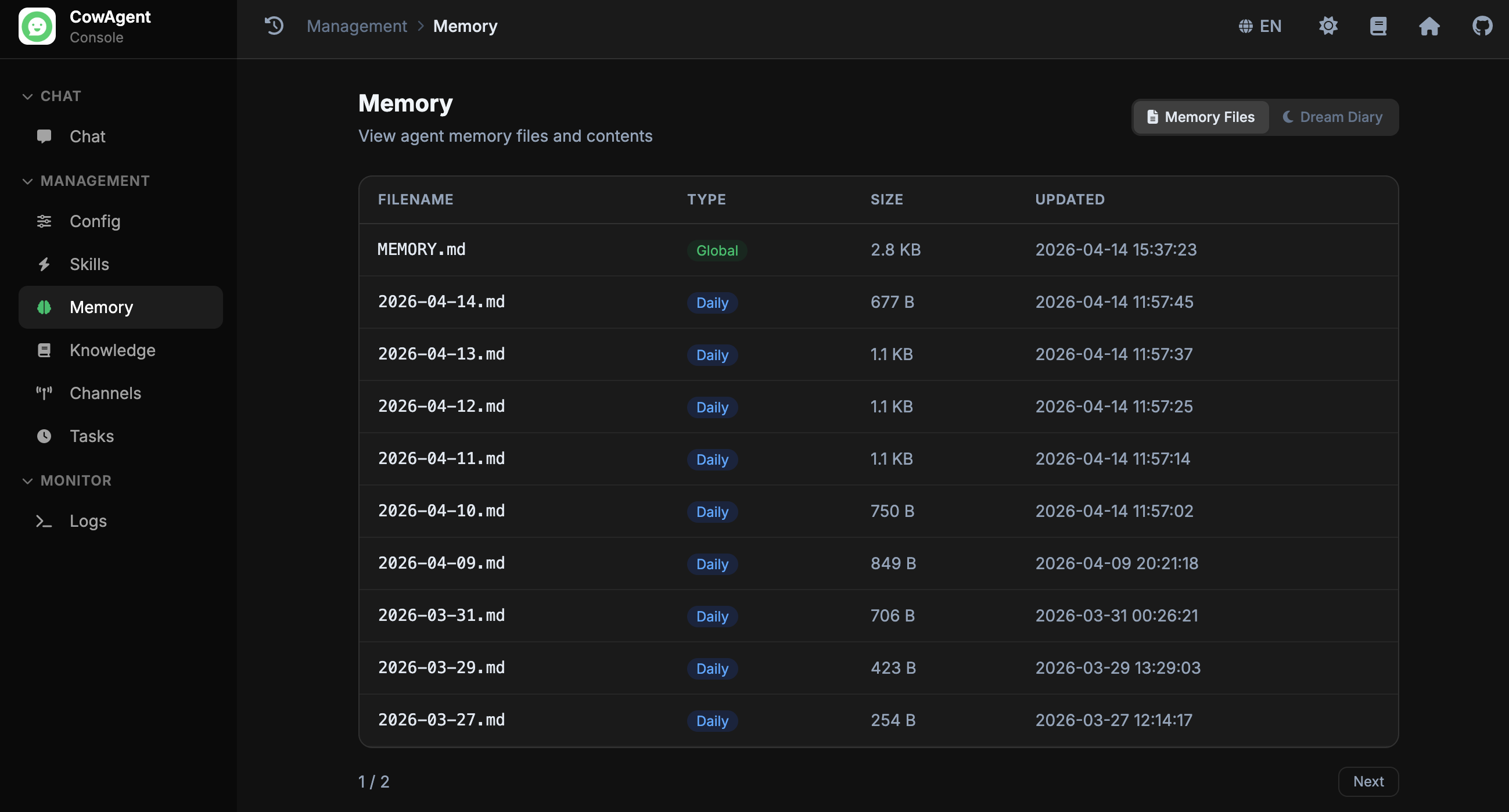Click the CowAgent logo icon
This screenshot has width=1509, height=812.
point(37,26)
